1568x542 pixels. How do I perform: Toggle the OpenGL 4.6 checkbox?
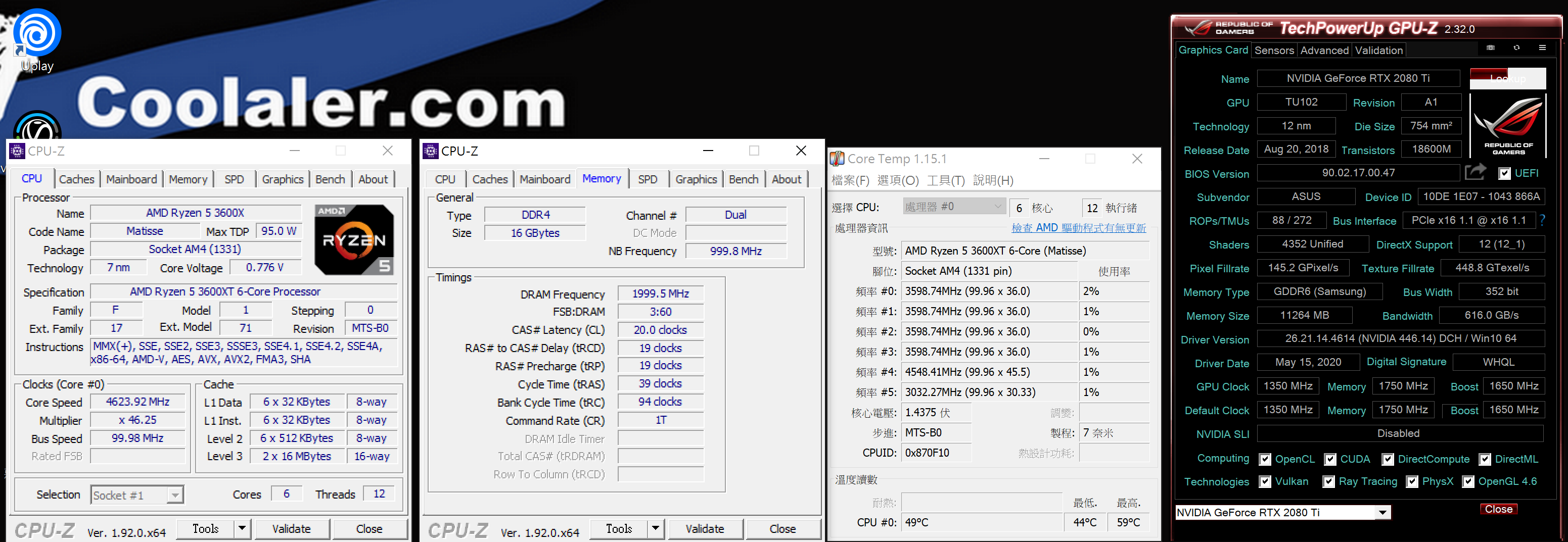coord(1468,482)
